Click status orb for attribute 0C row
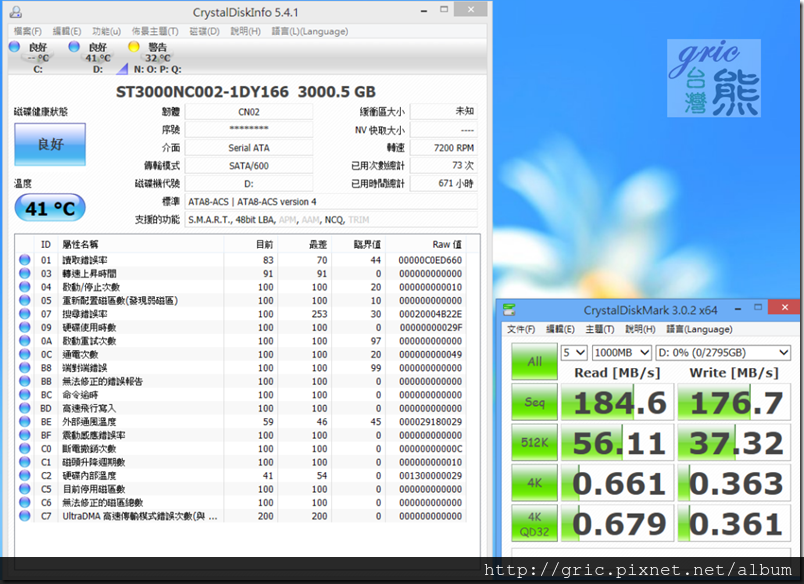 click(25, 354)
